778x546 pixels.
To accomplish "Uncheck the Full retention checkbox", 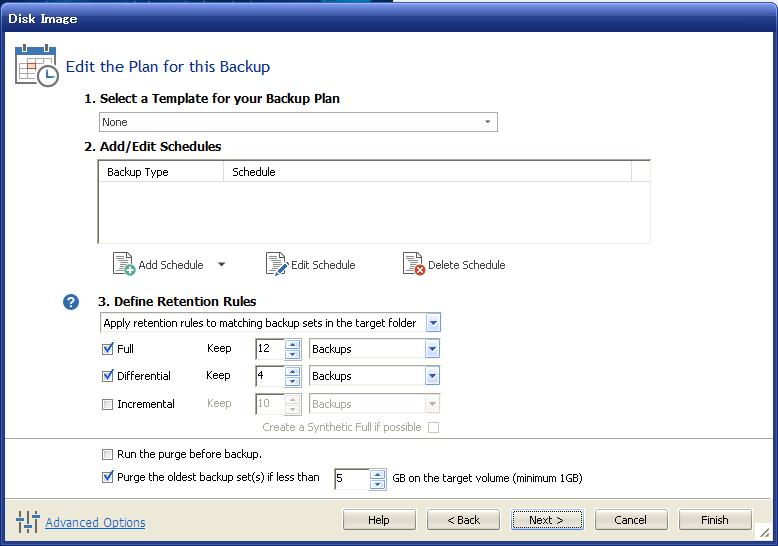I will (108, 349).
